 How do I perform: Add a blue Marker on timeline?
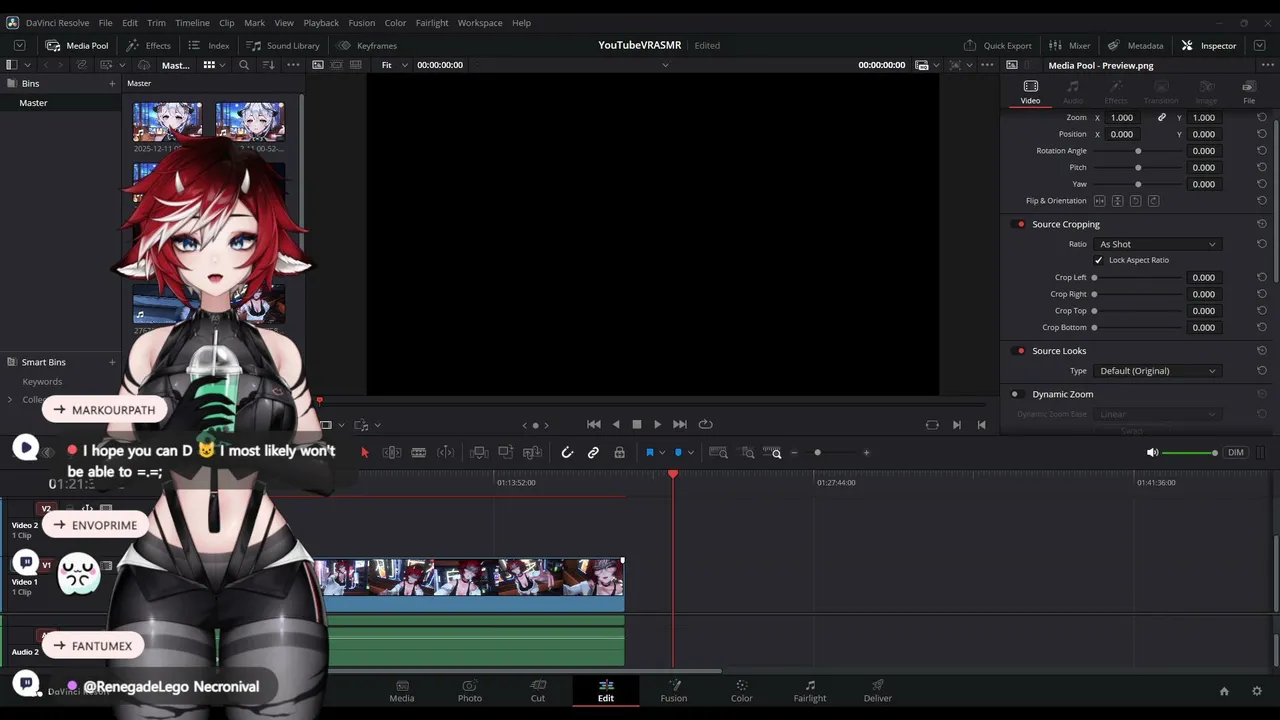point(678,453)
